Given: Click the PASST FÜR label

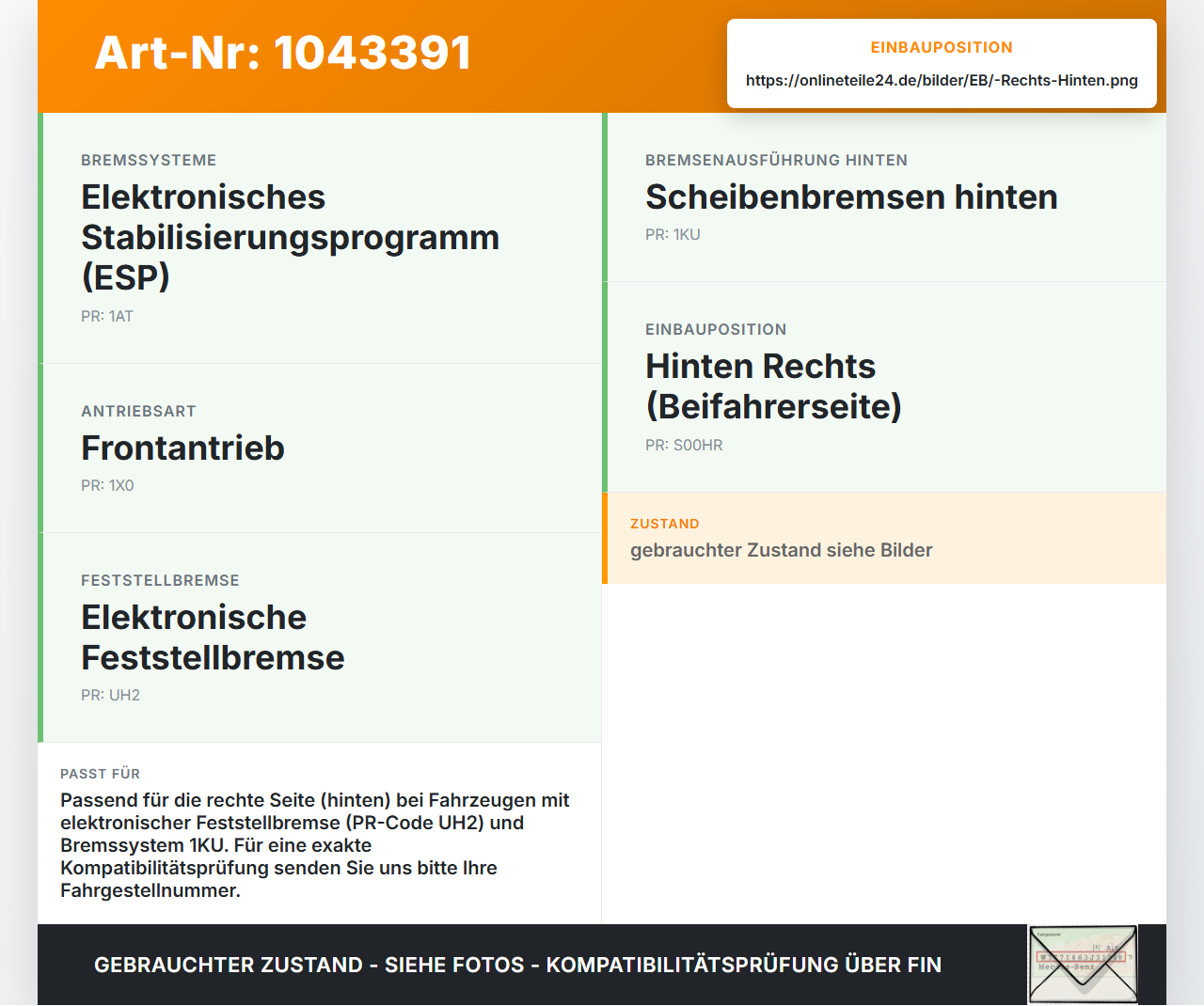Looking at the screenshot, I should [x=100, y=774].
